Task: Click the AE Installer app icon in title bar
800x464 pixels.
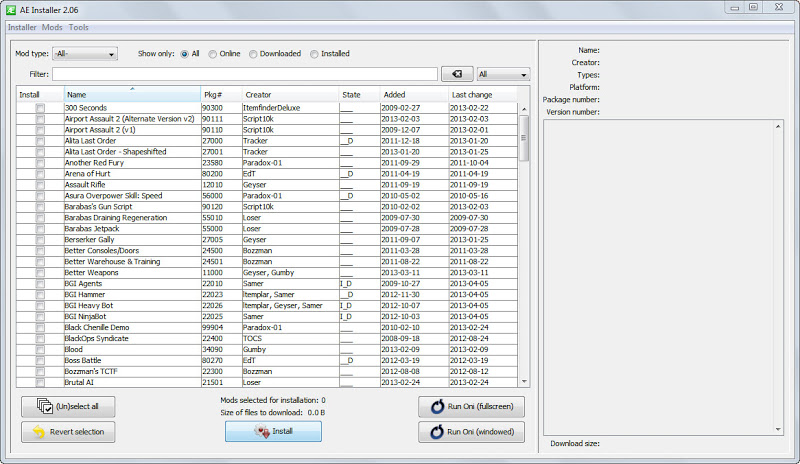Action: coord(11,10)
